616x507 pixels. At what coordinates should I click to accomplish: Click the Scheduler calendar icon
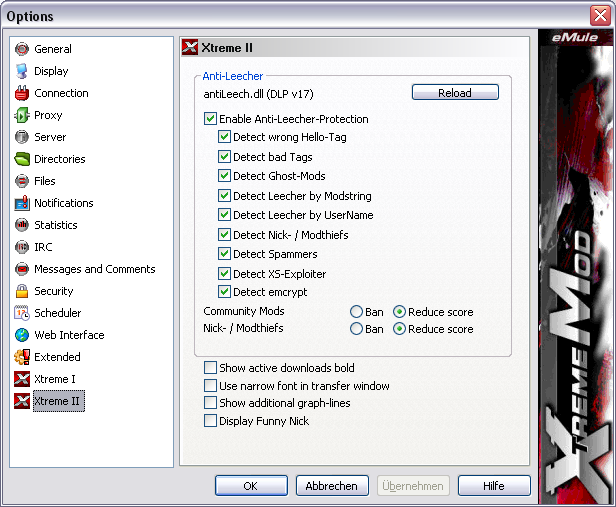pyautogui.click(x=22, y=313)
